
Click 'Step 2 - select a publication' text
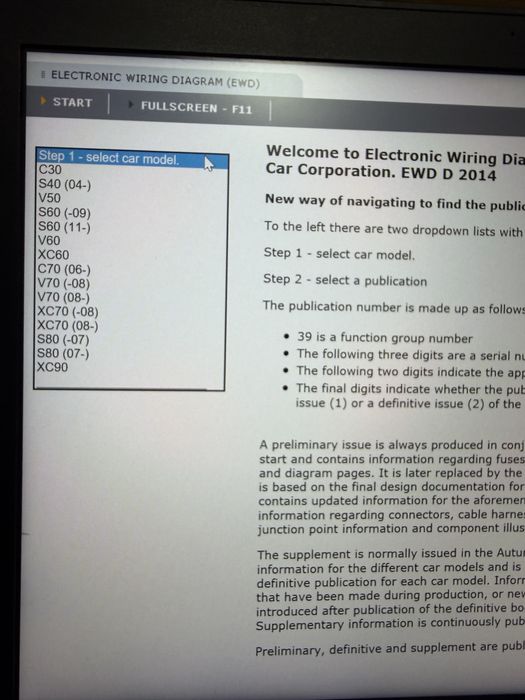point(345,280)
